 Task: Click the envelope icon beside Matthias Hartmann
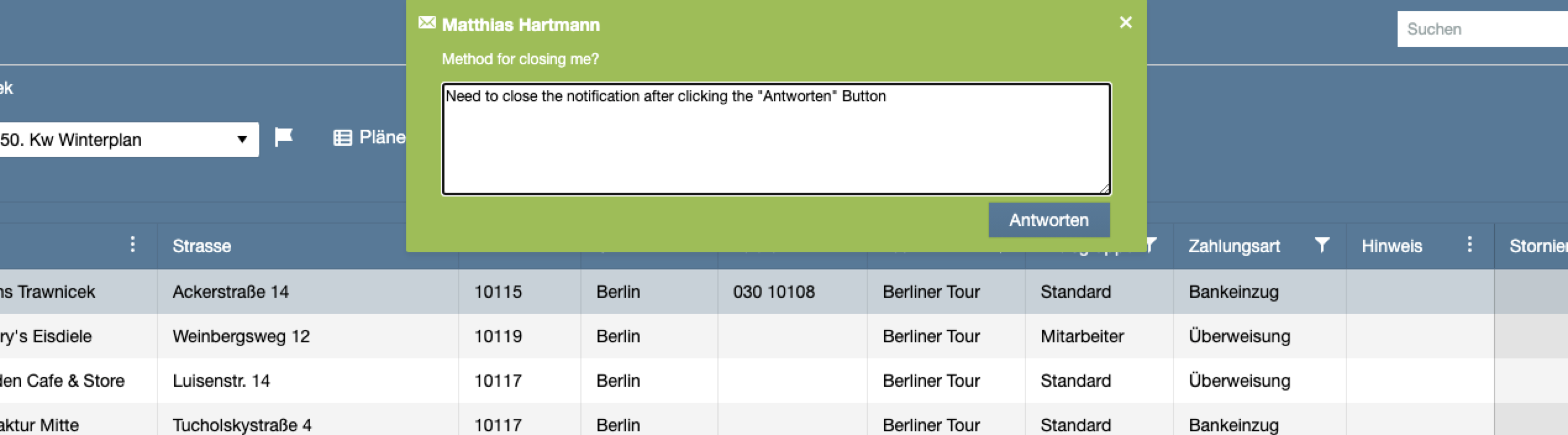pos(427,23)
